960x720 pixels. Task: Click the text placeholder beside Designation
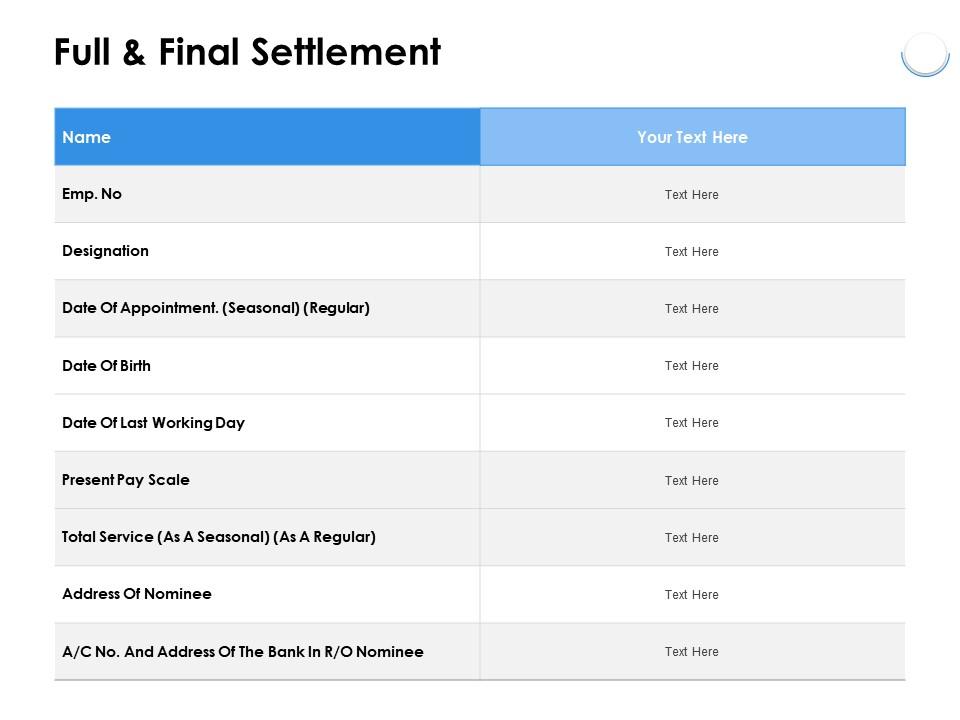pyautogui.click(x=692, y=252)
